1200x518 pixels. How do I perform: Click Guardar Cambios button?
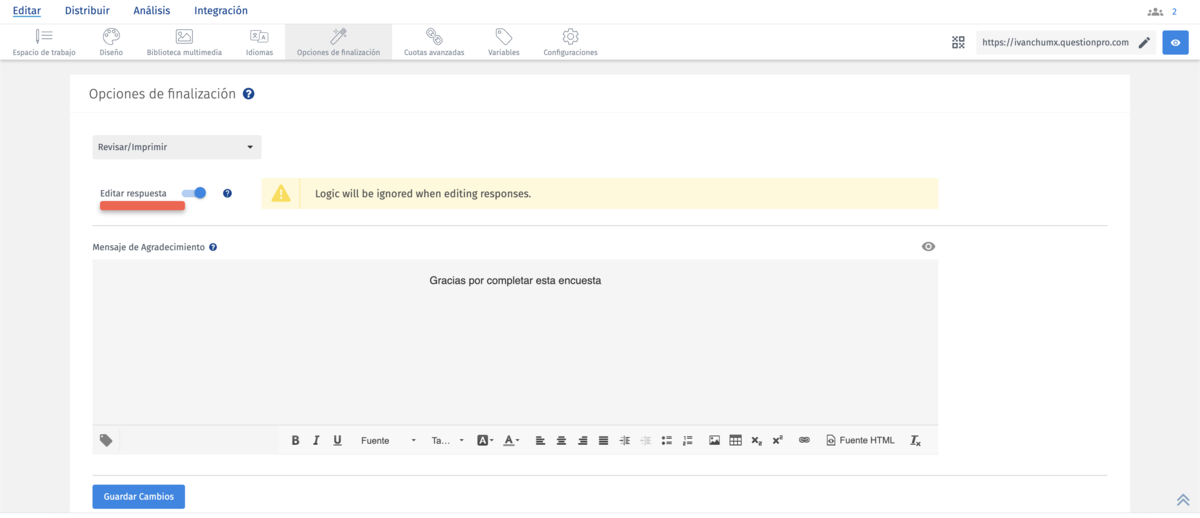[x=139, y=497]
